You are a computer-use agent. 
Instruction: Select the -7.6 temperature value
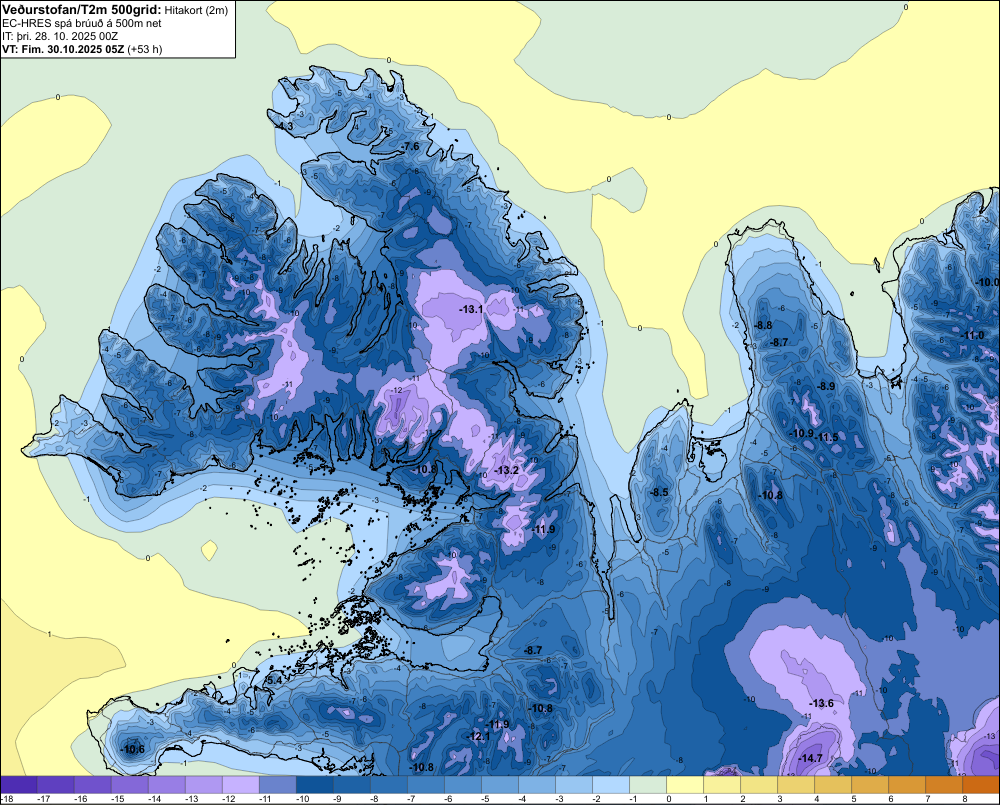pyautogui.click(x=411, y=147)
